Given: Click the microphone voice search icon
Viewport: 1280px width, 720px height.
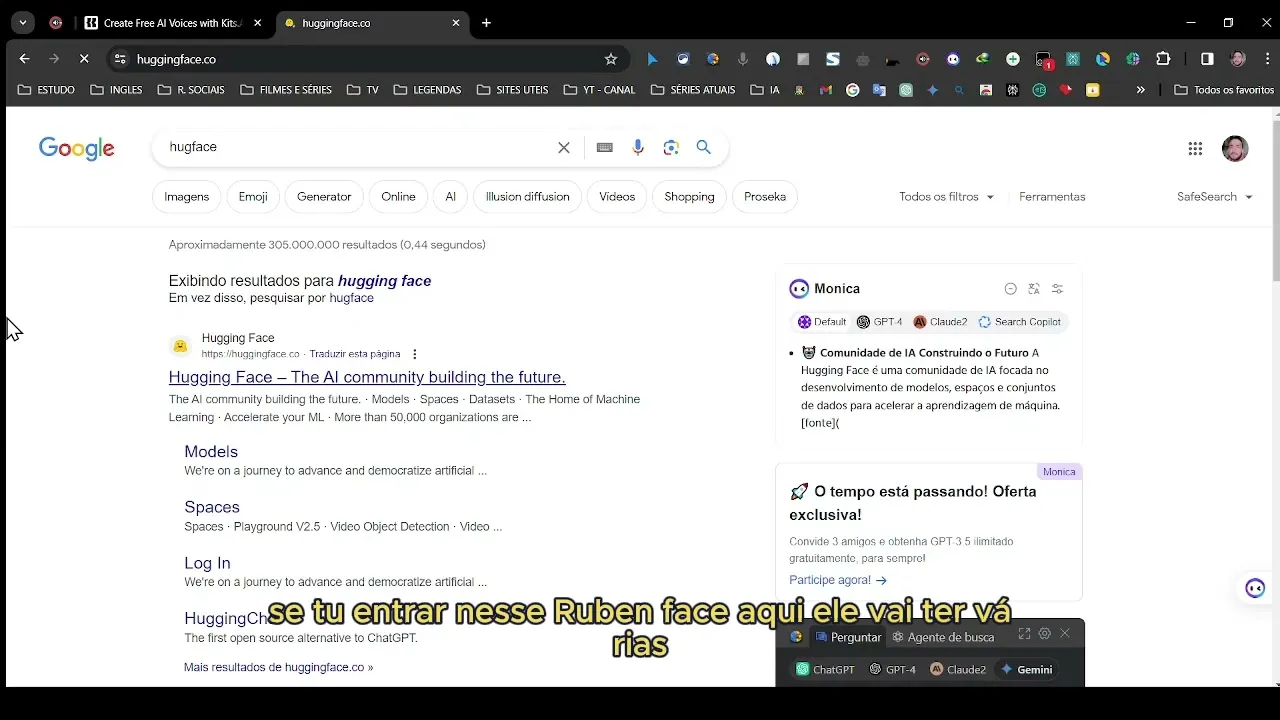Looking at the screenshot, I should coord(638,147).
